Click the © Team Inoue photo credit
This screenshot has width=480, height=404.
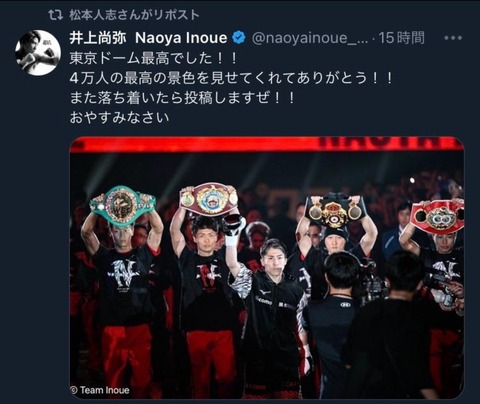(100, 390)
